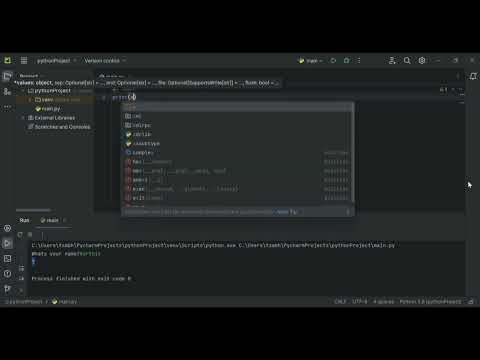Open the Git tool window icon
The height and width of the screenshot is (360, 480).
tap(7, 289)
